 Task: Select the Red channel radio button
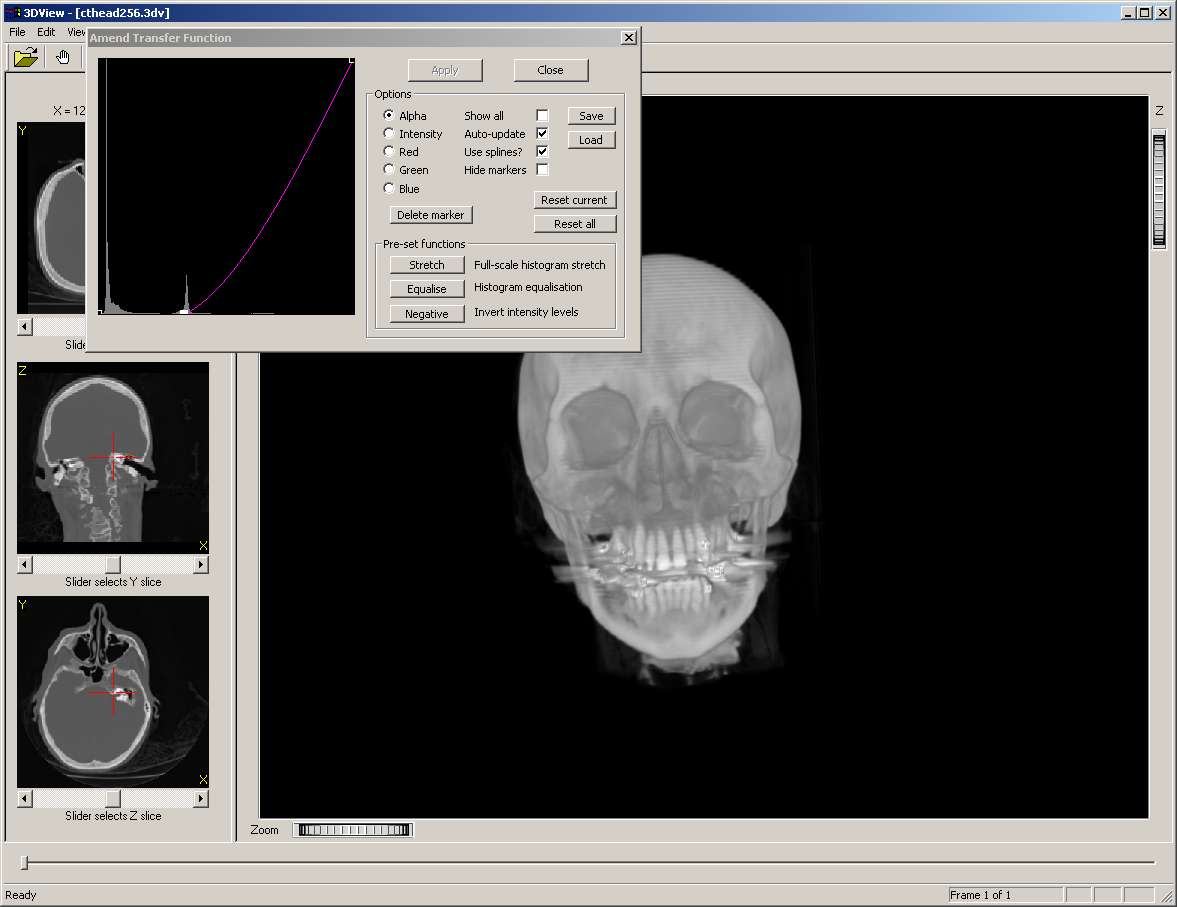click(389, 152)
